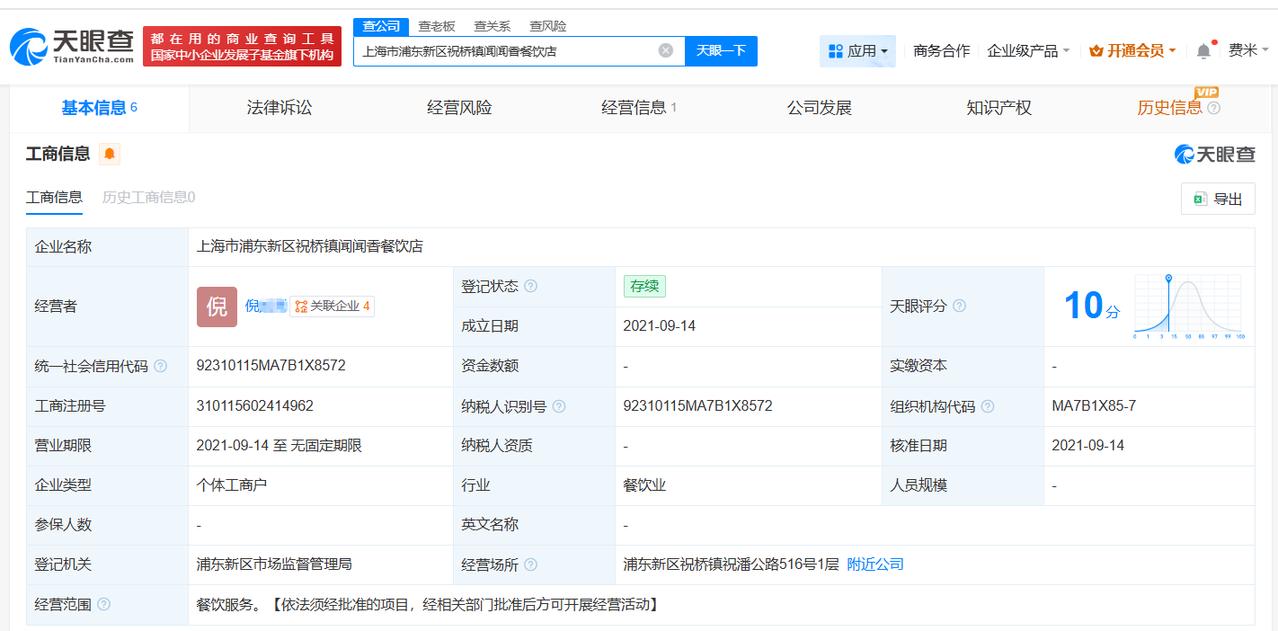Click the red 倪 operator avatar
This screenshot has height=631, width=1278.
click(217, 307)
